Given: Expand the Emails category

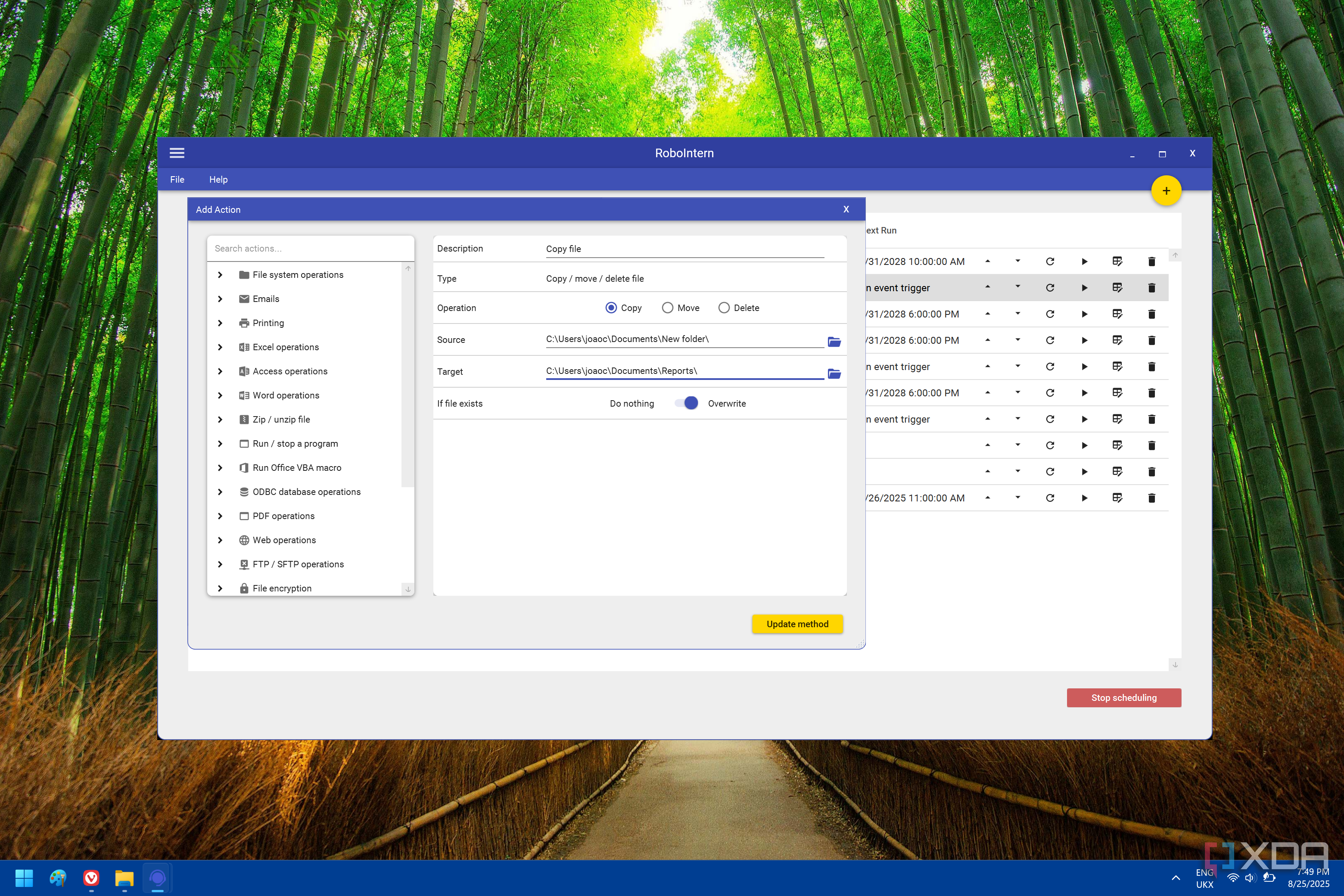Looking at the screenshot, I should (220, 299).
